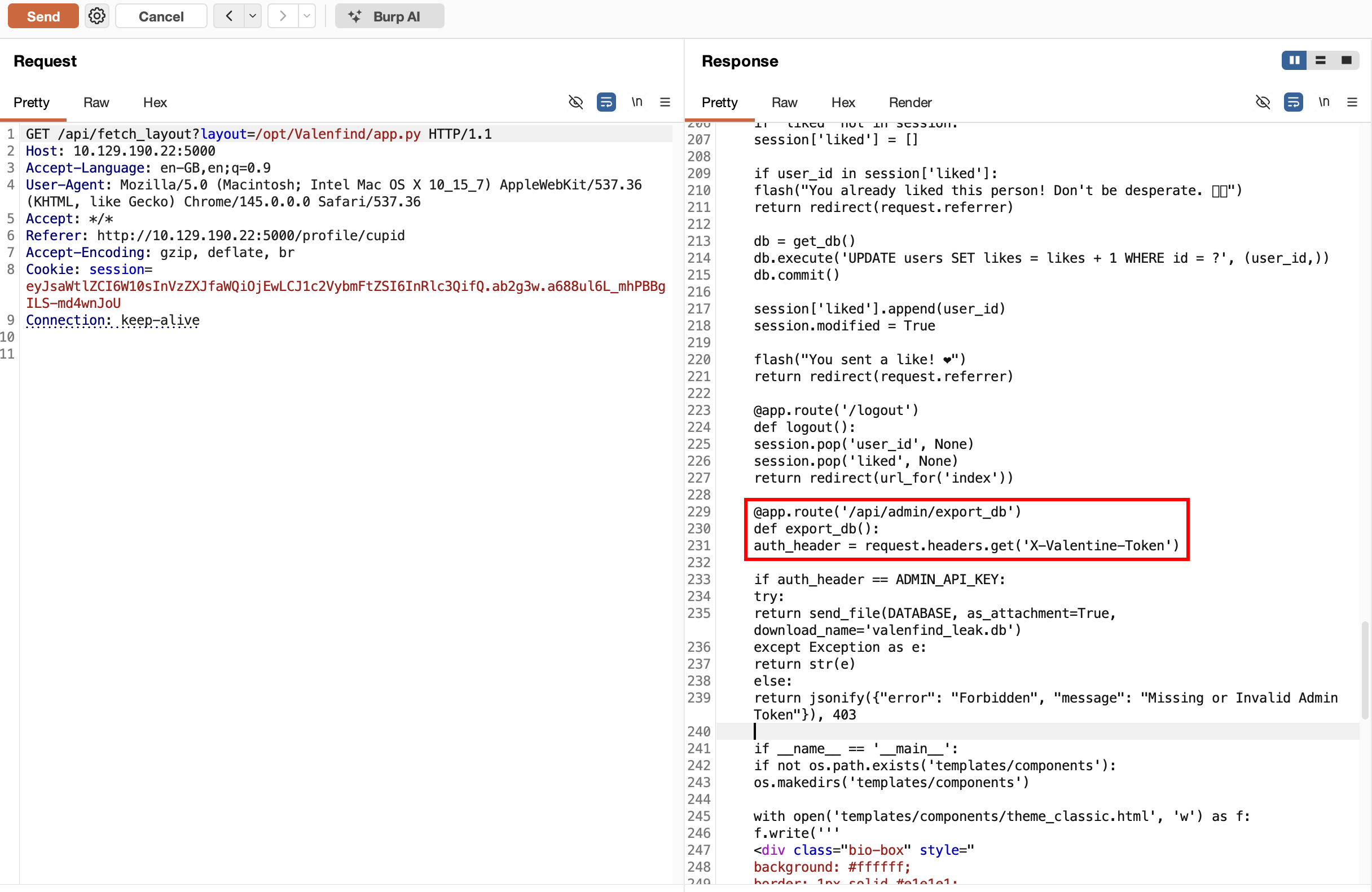This screenshot has width=1372, height=892.
Task: Expand back-history dropdown arrow
Action: (x=252, y=16)
